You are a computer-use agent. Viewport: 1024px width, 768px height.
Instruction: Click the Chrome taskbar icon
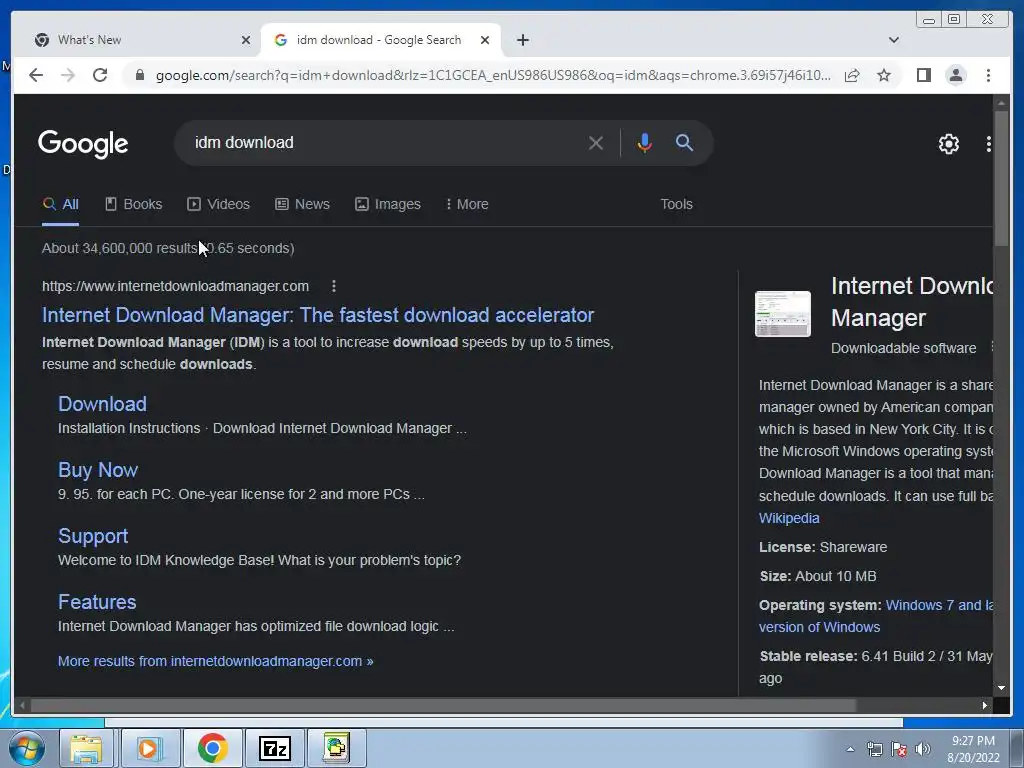pyautogui.click(x=212, y=748)
